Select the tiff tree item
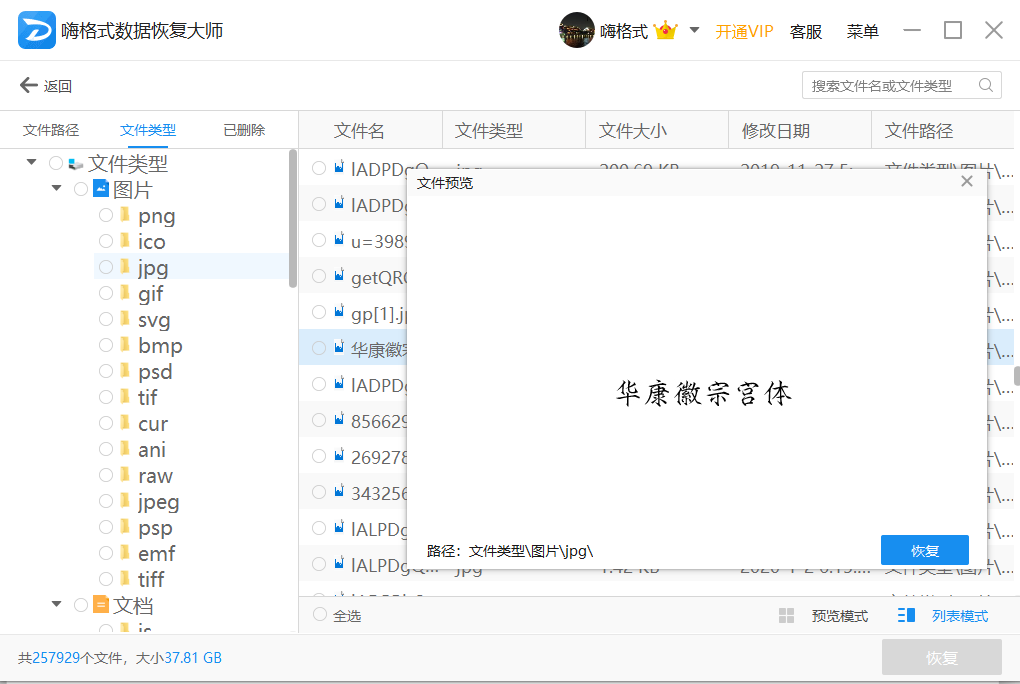Screen dimensions: 1020x684 coord(151,579)
